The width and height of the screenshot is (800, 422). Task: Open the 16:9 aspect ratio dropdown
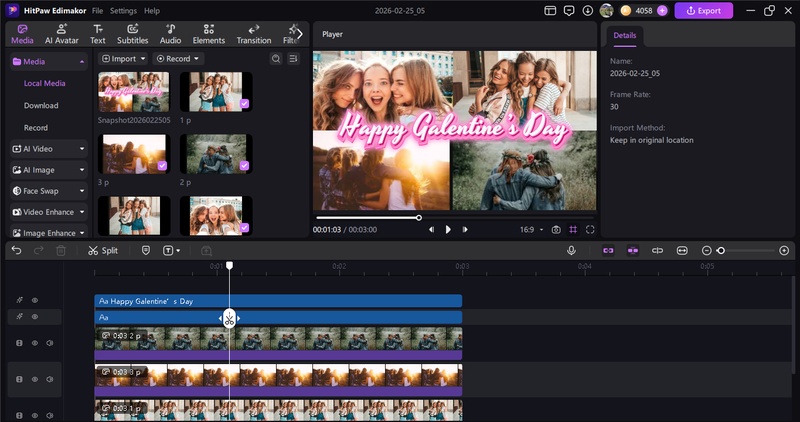click(x=532, y=230)
